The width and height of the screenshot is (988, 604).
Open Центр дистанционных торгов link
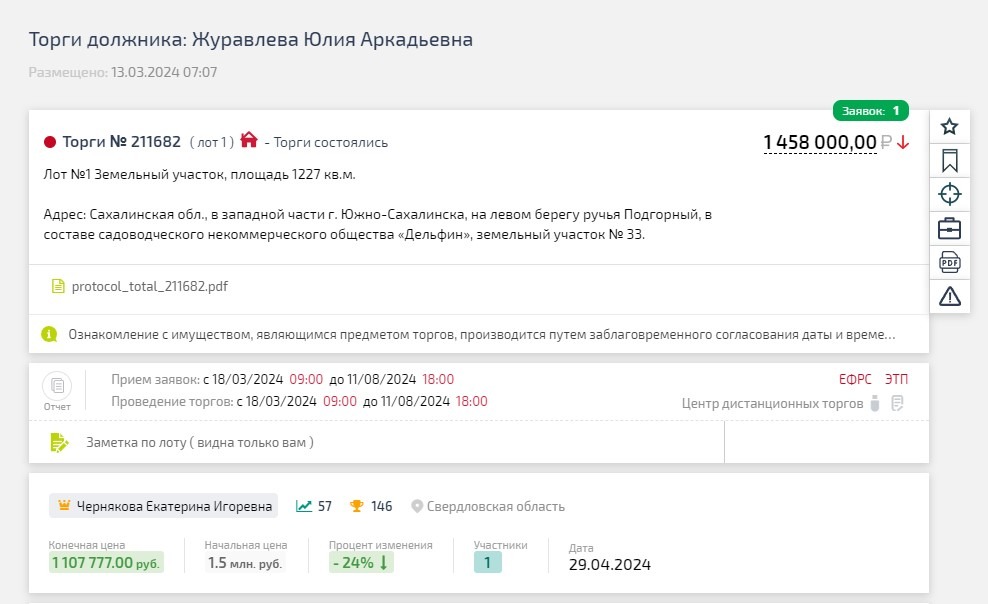pos(772,404)
